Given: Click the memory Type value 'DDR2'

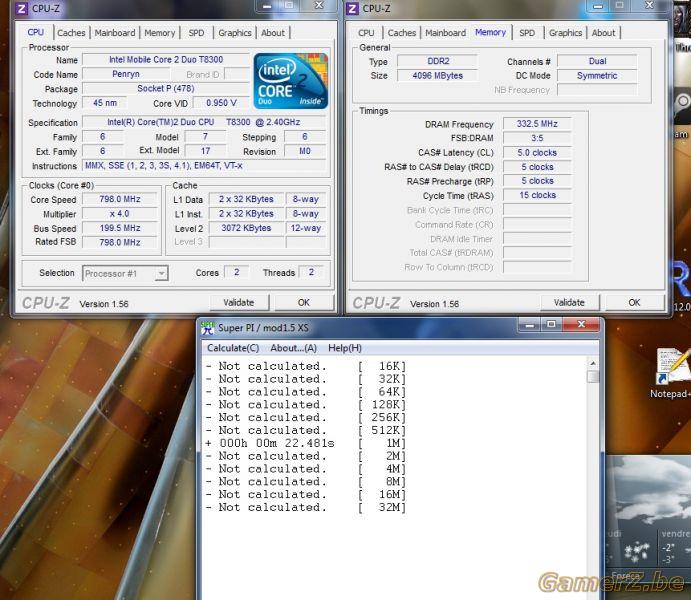Looking at the screenshot, I should [438, 61].
